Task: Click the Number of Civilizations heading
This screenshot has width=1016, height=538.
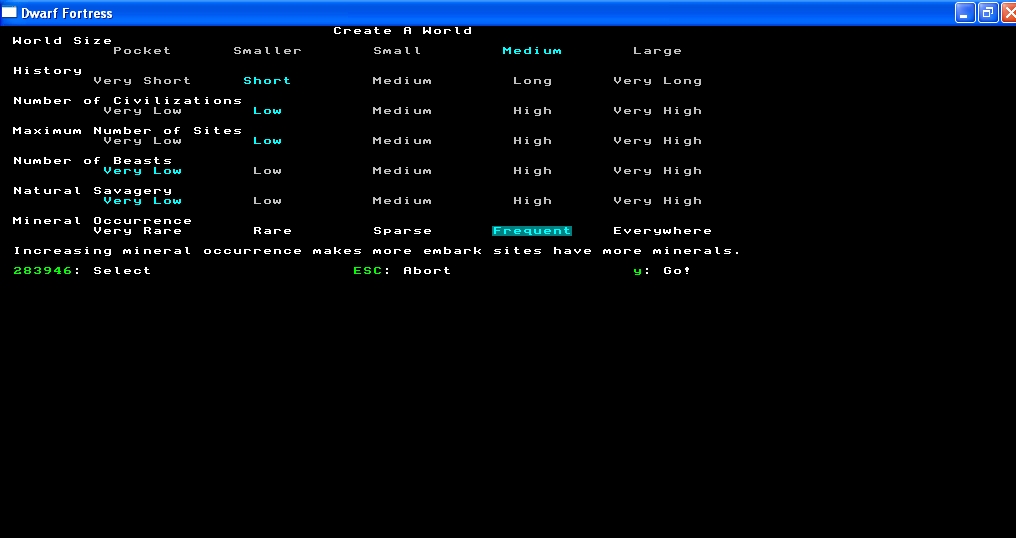Action: pyautogui.click(x=128, y=100)
